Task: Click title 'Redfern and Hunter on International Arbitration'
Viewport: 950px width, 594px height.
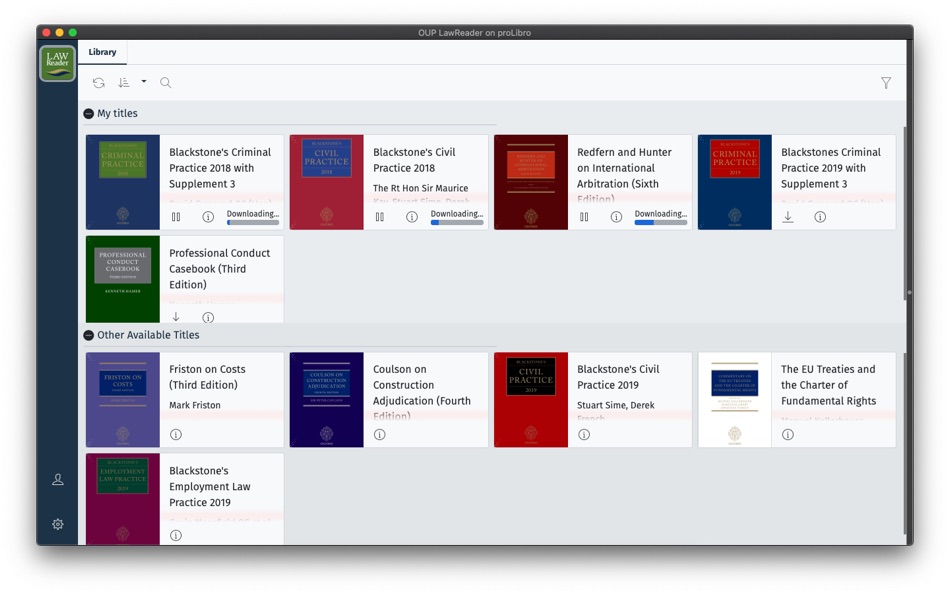Action: [x=624, y=175]
